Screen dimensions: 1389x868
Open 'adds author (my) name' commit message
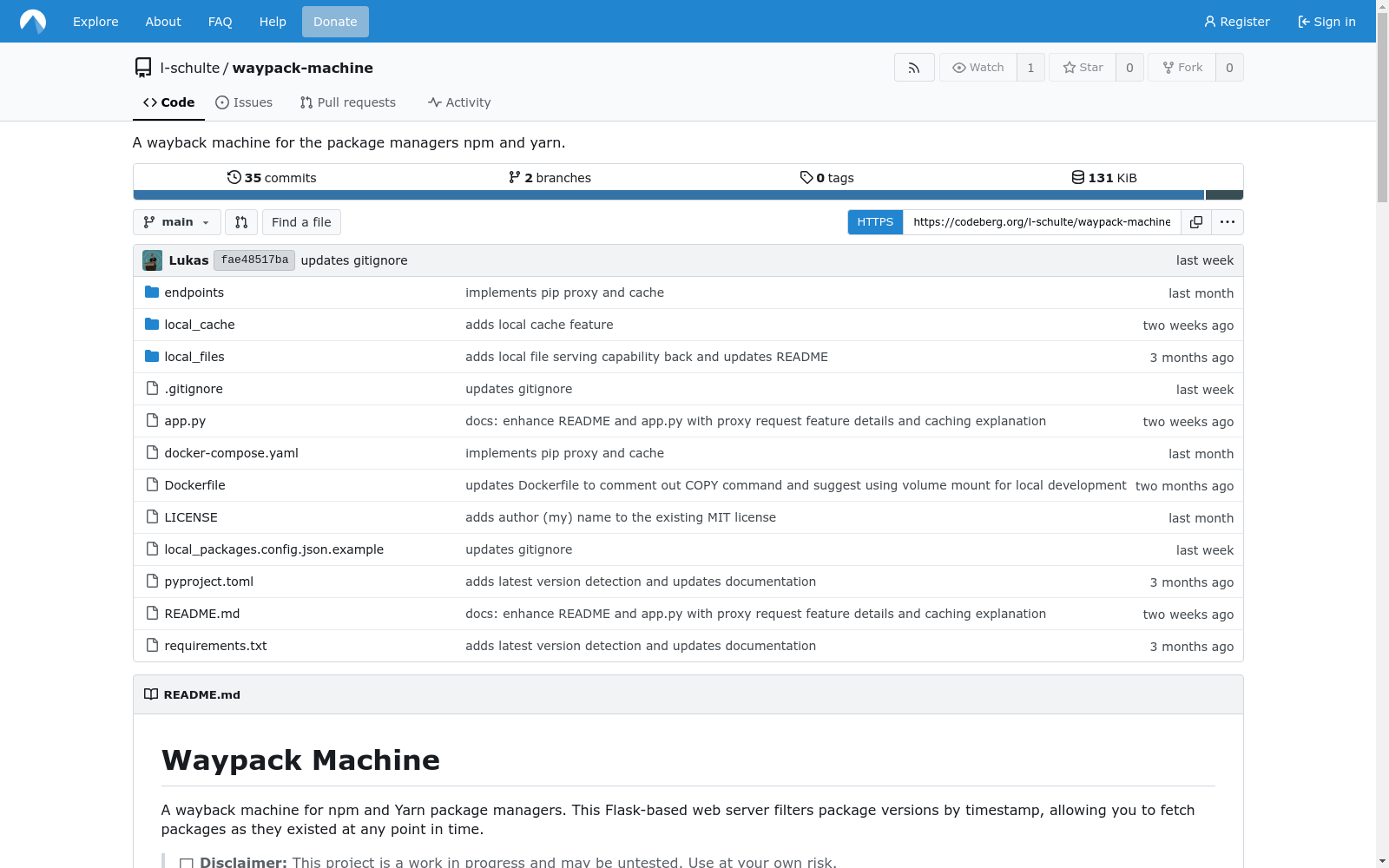[621, 517]
